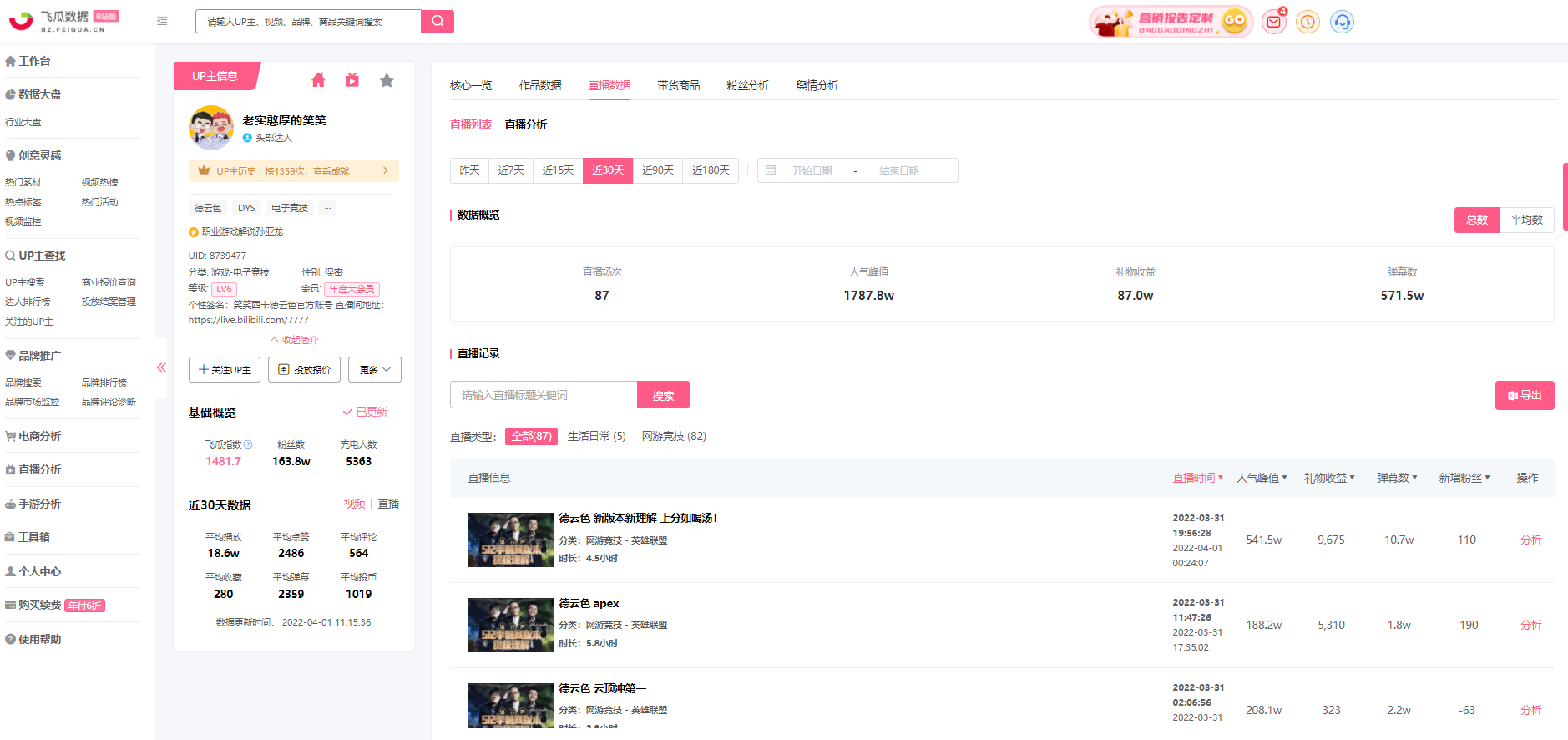Screen dimensions: 1568x740
Task: Click the red Search button
Action: (664, 395)
